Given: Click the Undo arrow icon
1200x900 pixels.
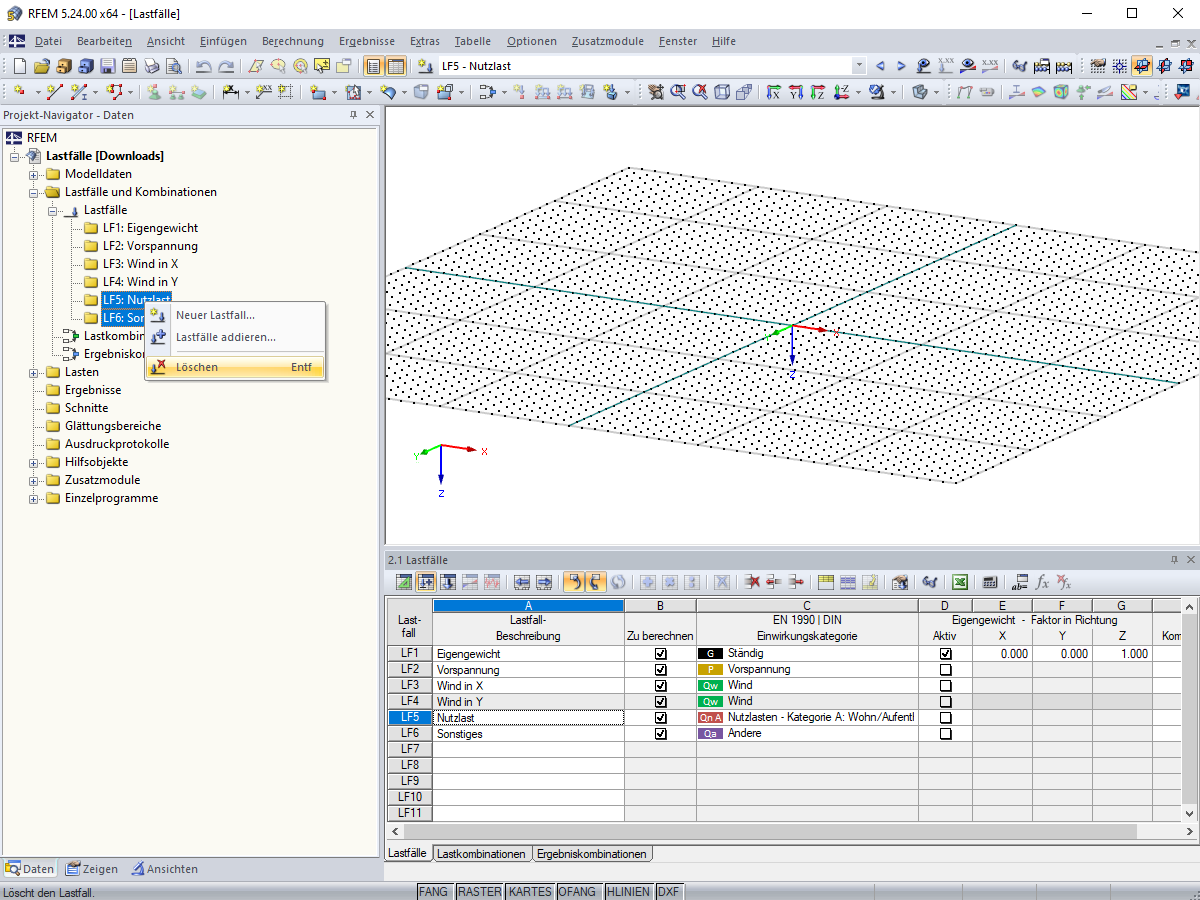Looking at the screenshot, I should [203, 67].
